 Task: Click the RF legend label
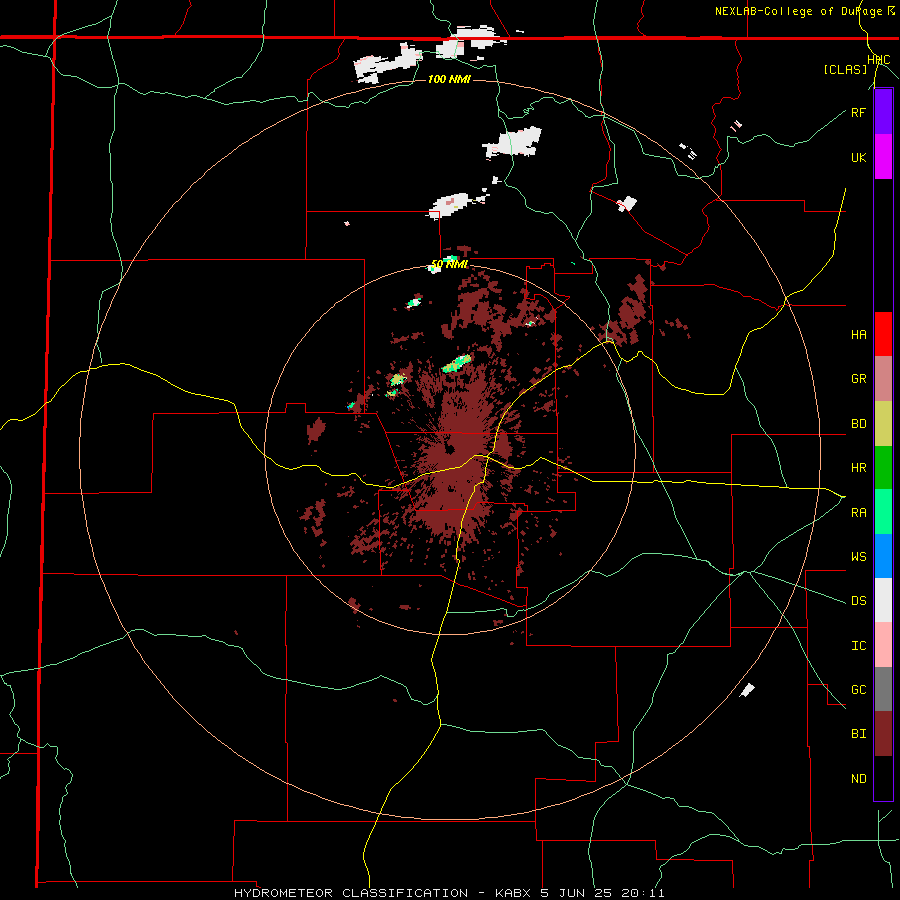pos(858,112)
